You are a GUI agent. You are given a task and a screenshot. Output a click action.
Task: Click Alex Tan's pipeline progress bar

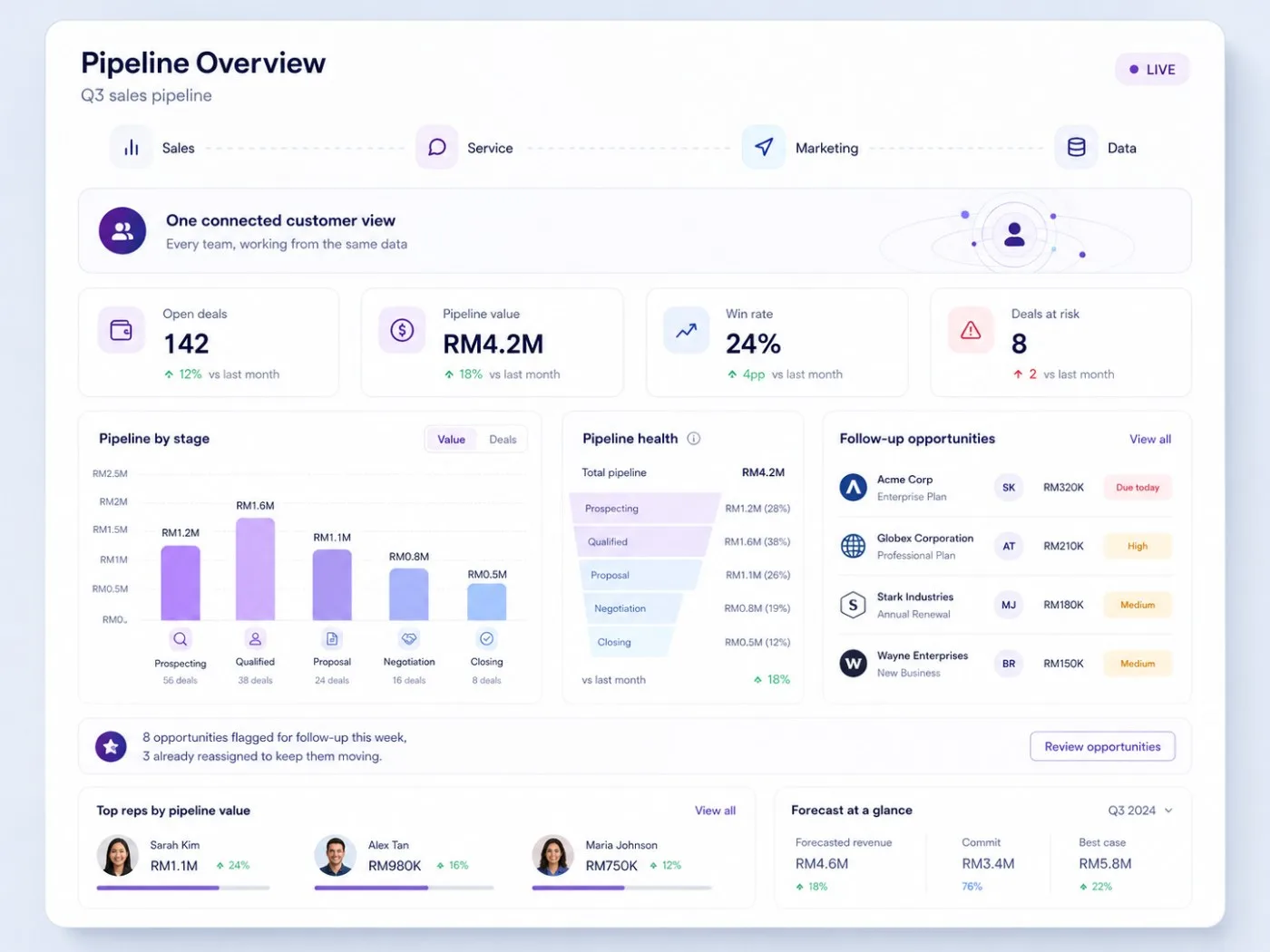(404, 888)
